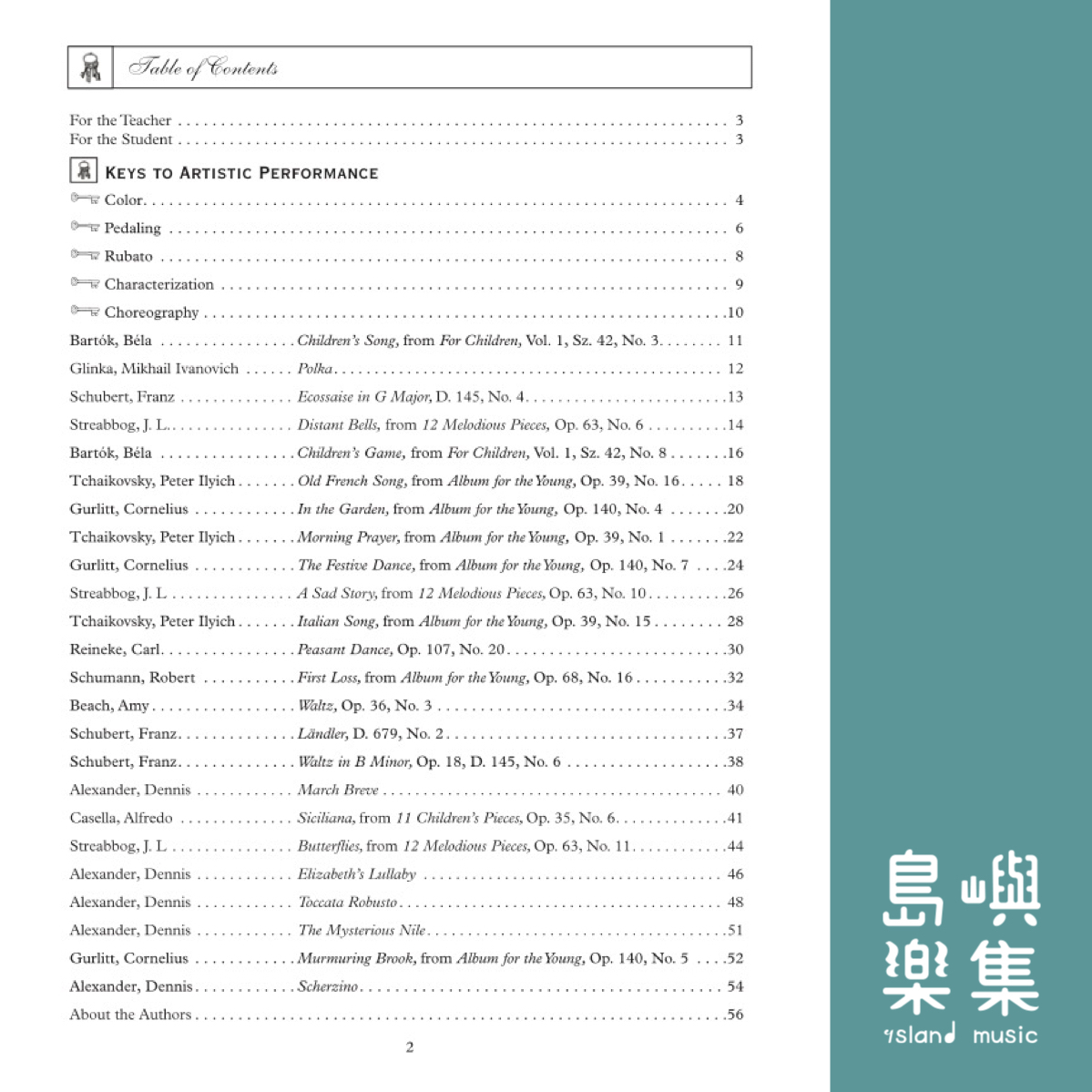Click the key icon next to Choreography
Screen dimensions: 1092x1092
click(85, 311)
